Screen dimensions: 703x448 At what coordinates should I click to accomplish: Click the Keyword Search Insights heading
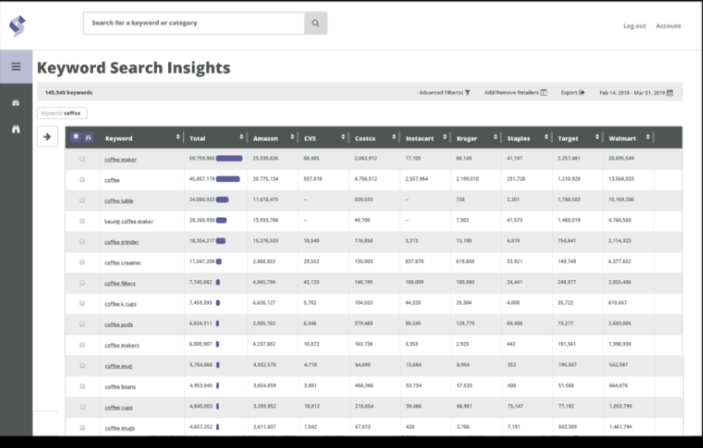134,68
